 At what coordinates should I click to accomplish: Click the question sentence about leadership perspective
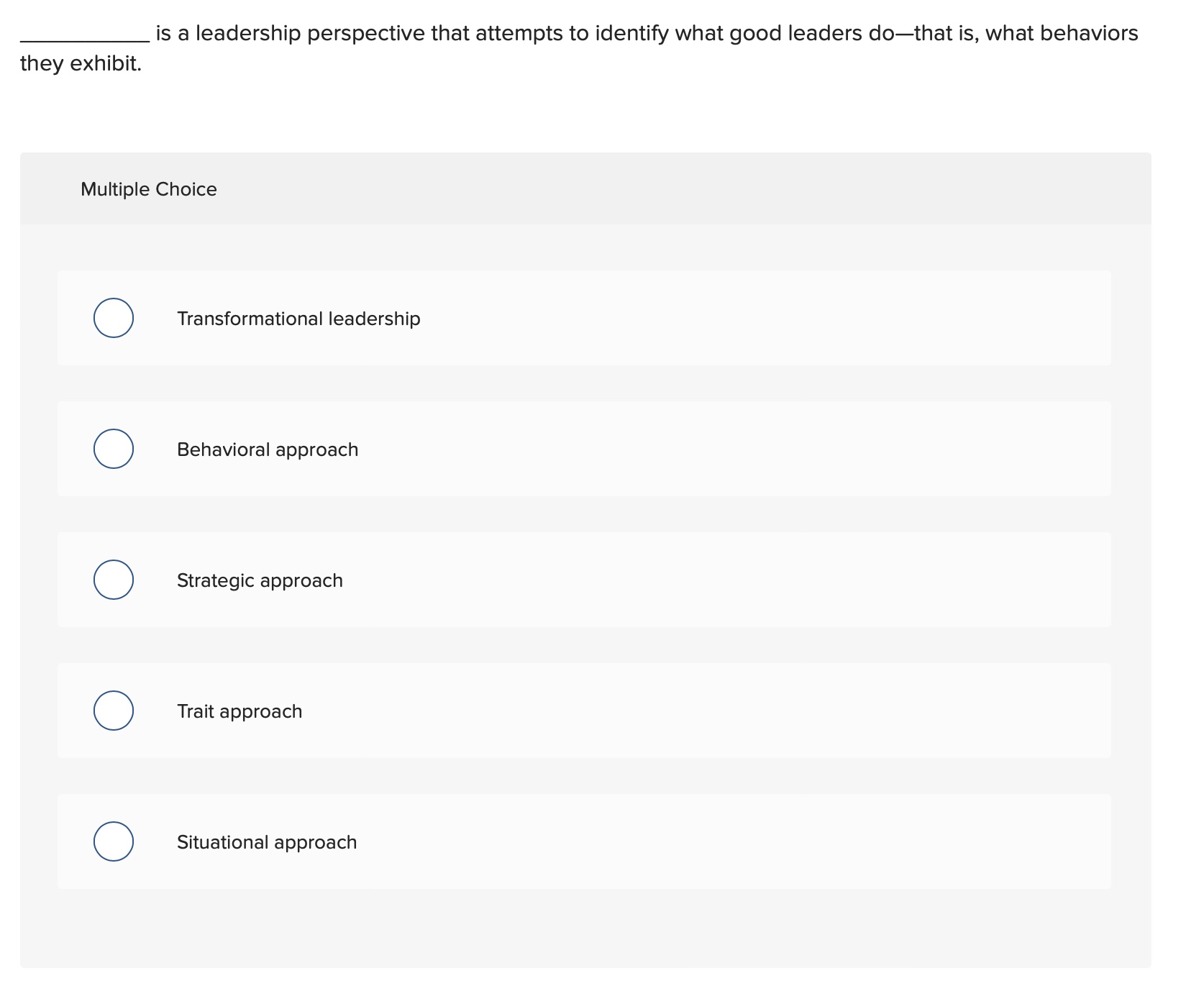[646, 33]
